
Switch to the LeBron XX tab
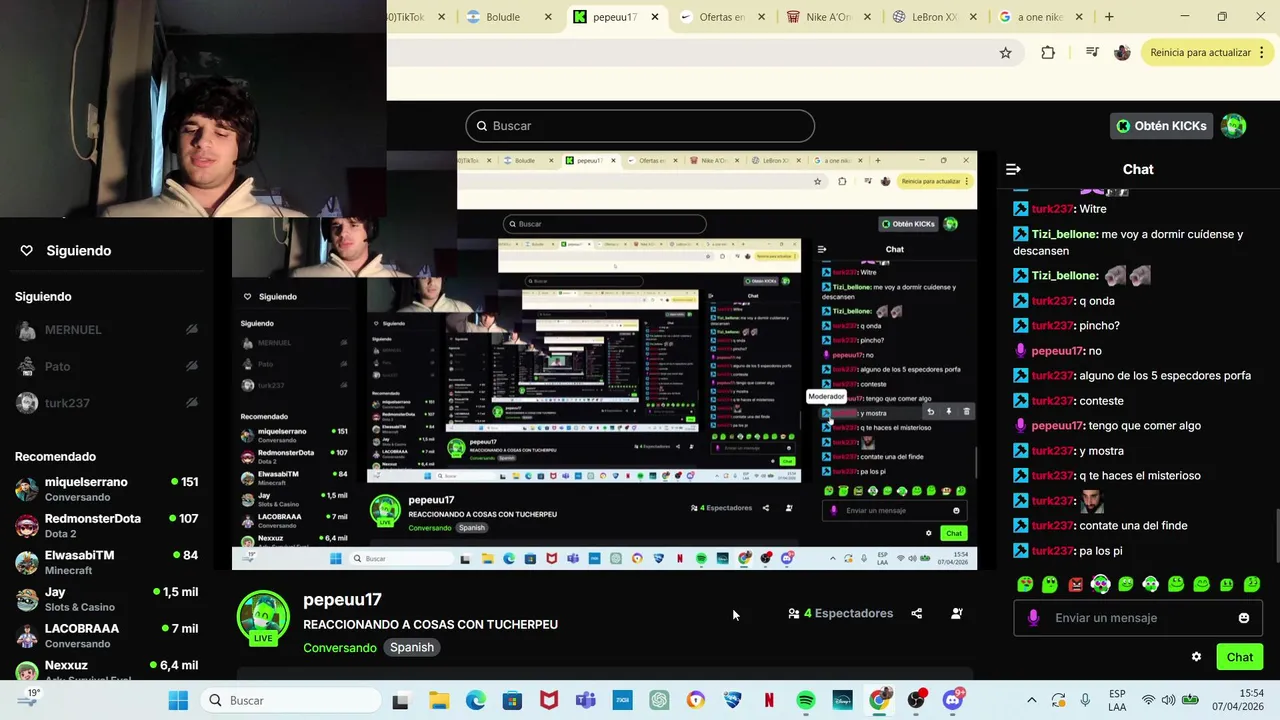[x=936, y=17]
